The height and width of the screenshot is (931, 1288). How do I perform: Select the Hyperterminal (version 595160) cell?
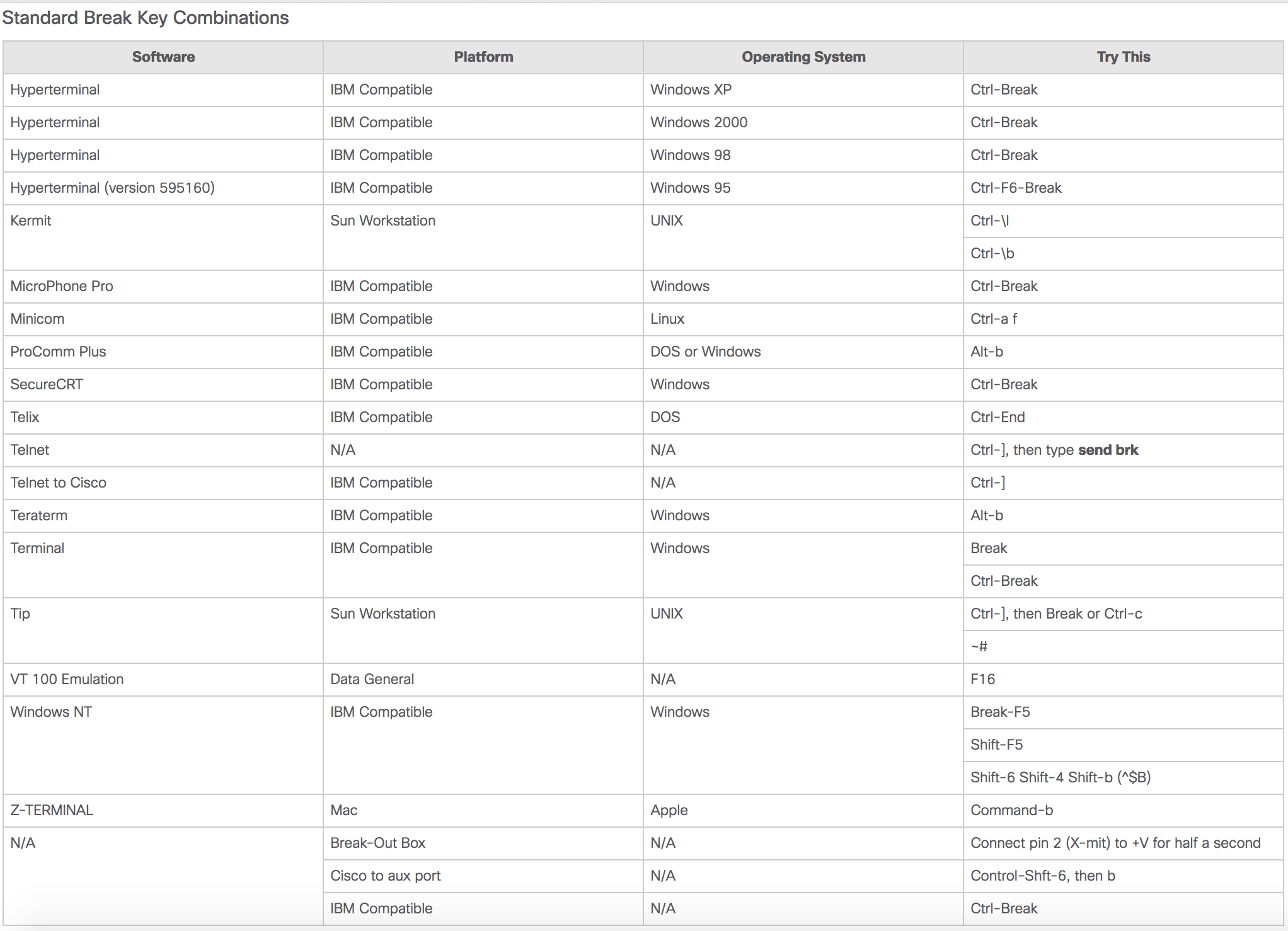point(113,188)
